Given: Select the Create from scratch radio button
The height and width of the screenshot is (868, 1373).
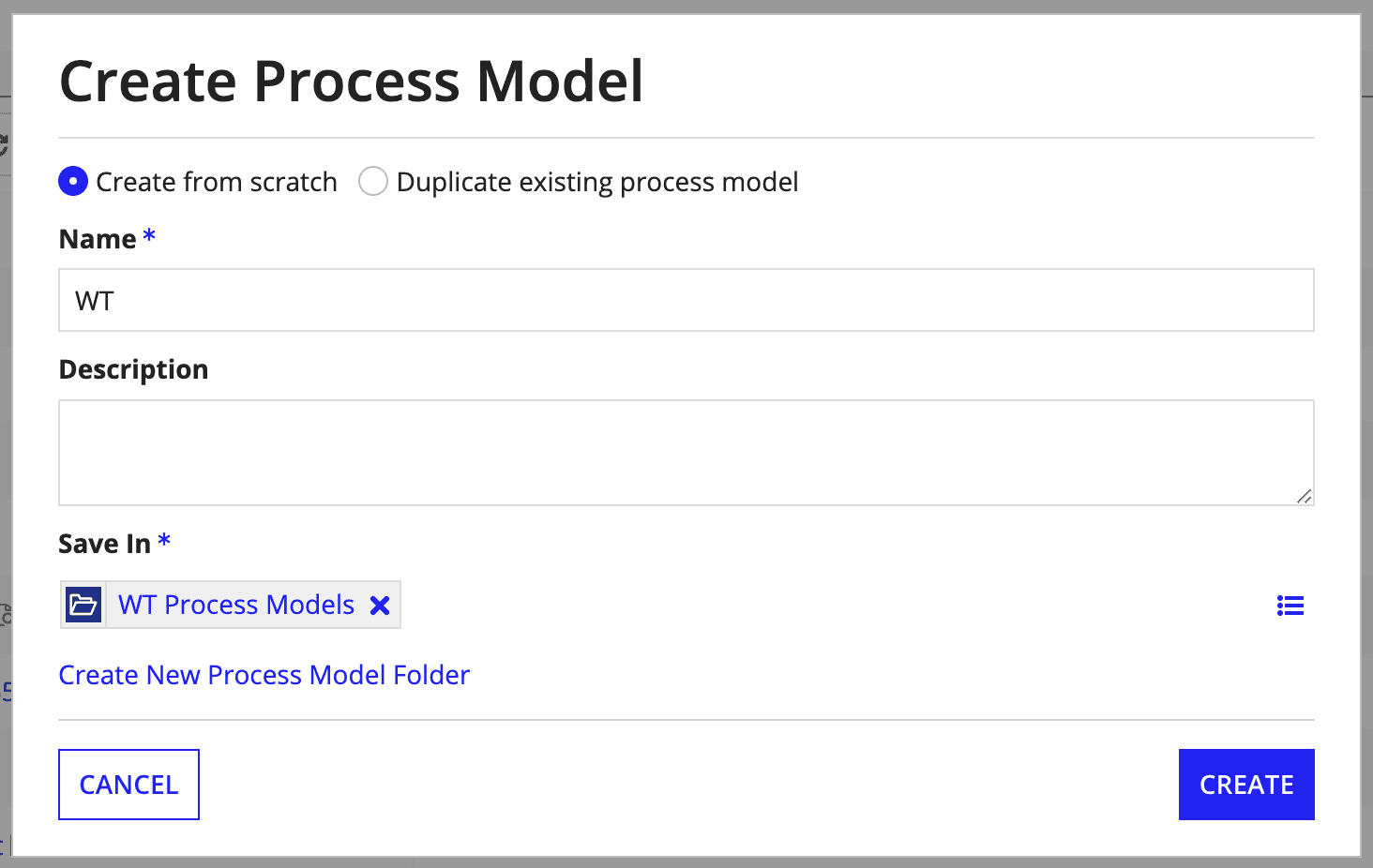Looking at the screenshot, I should (73, 181).
